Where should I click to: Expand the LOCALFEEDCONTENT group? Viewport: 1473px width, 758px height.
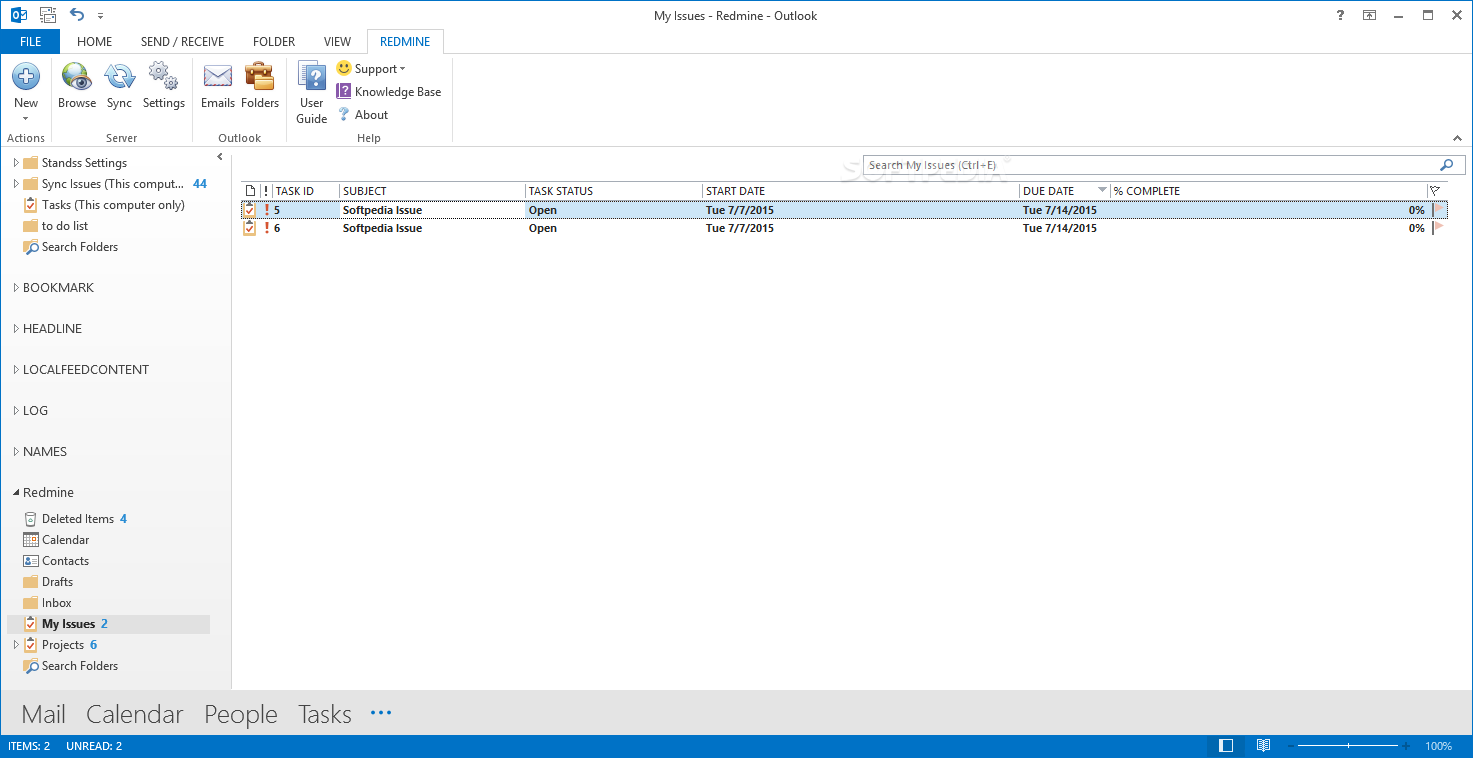click(16, 370)
